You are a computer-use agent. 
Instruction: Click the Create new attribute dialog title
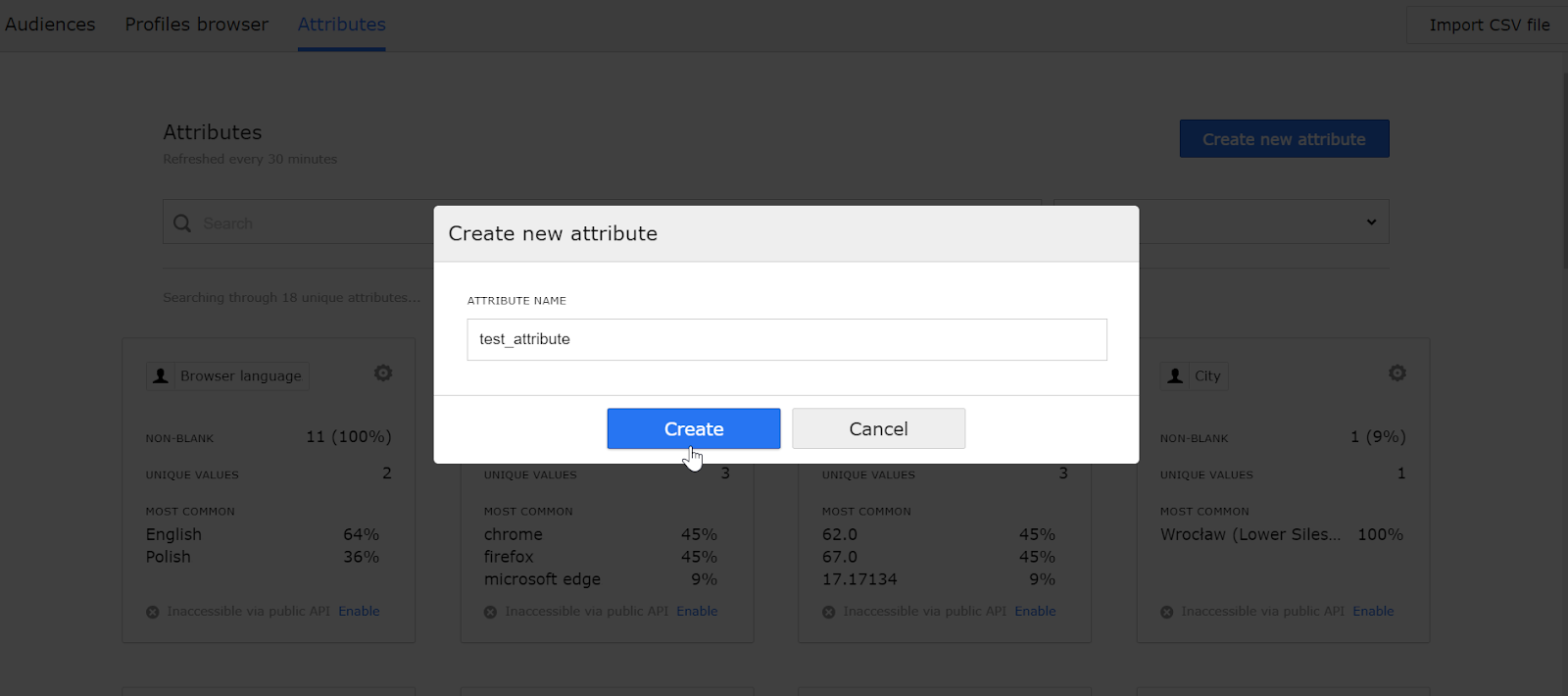click(553, 233)
